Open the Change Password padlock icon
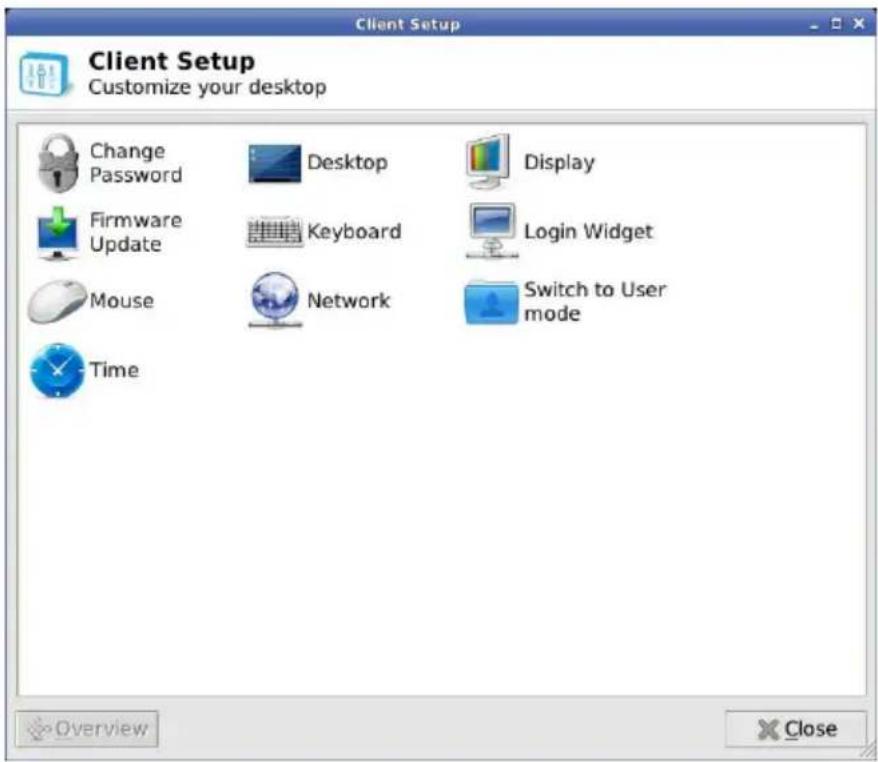The width and height of the screenshot is (878, 762). pos(58,163)
